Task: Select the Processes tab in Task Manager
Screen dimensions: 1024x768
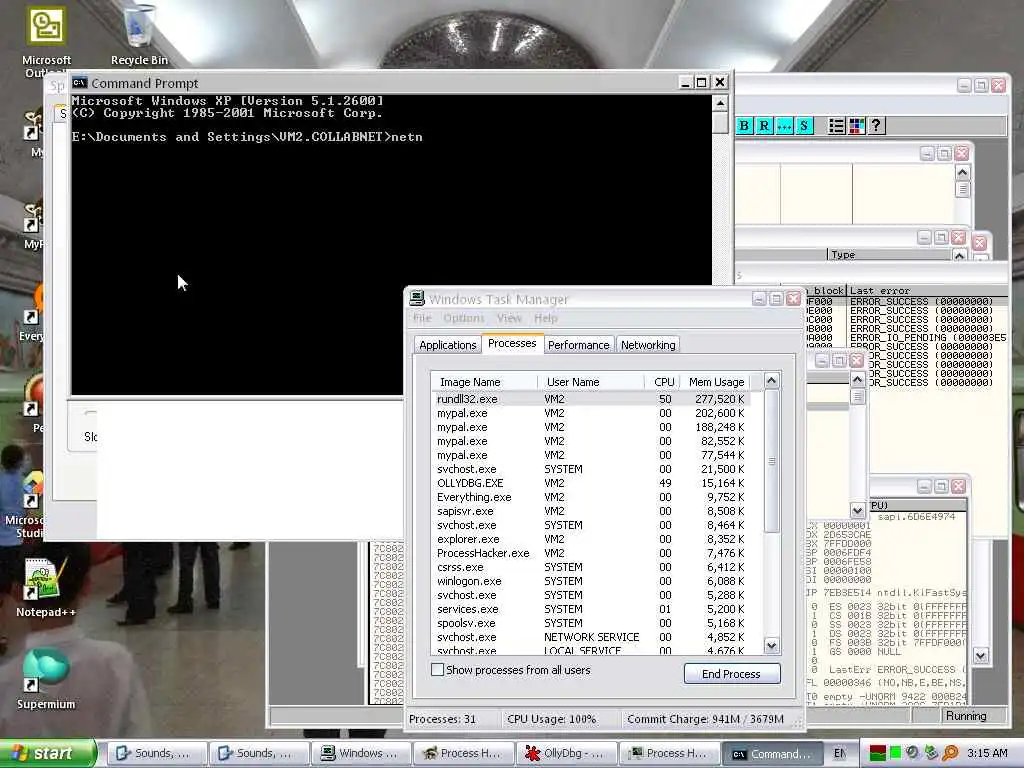Action: (512, 344)
